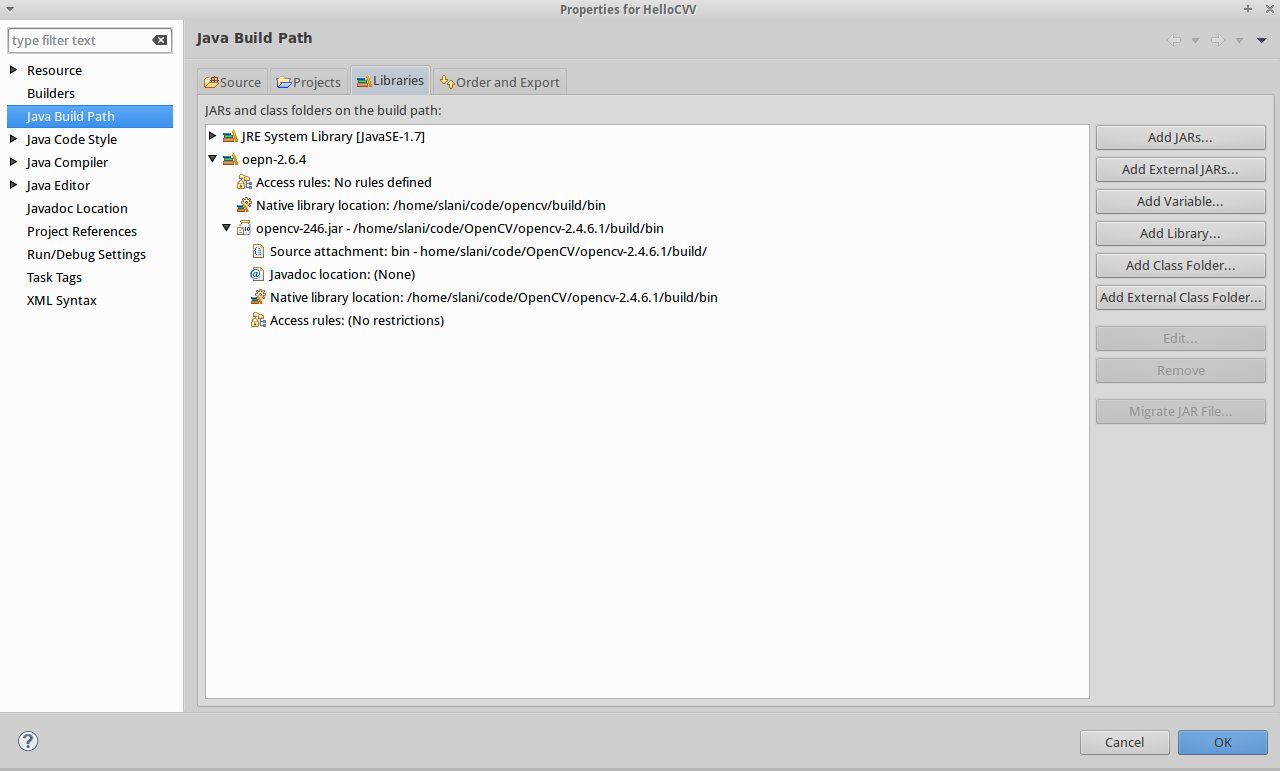Collapse the oepn-2.6.4 library node

click(x=212, y=159)
